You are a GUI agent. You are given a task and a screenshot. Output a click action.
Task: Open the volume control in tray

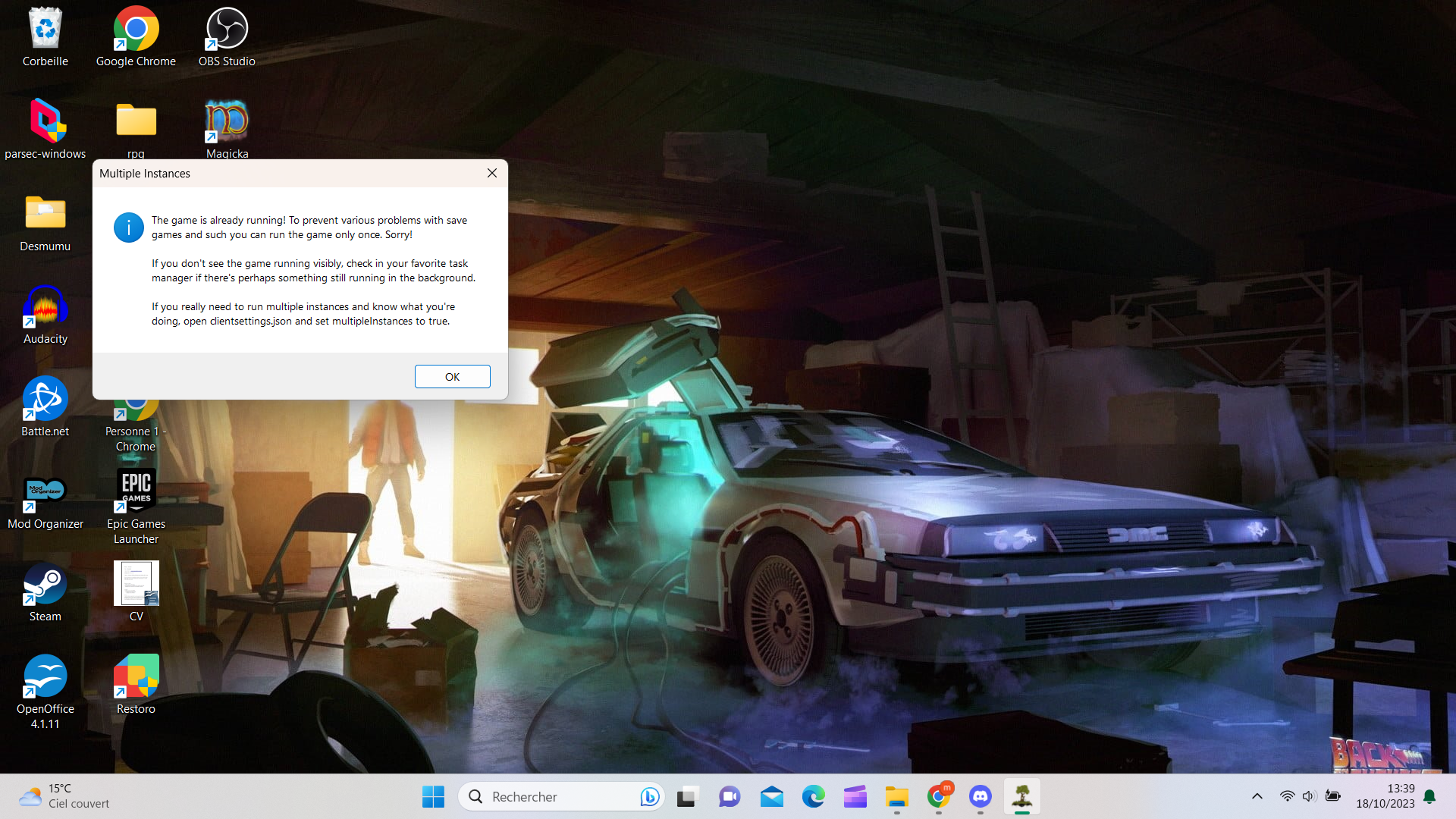(1309, 796)
